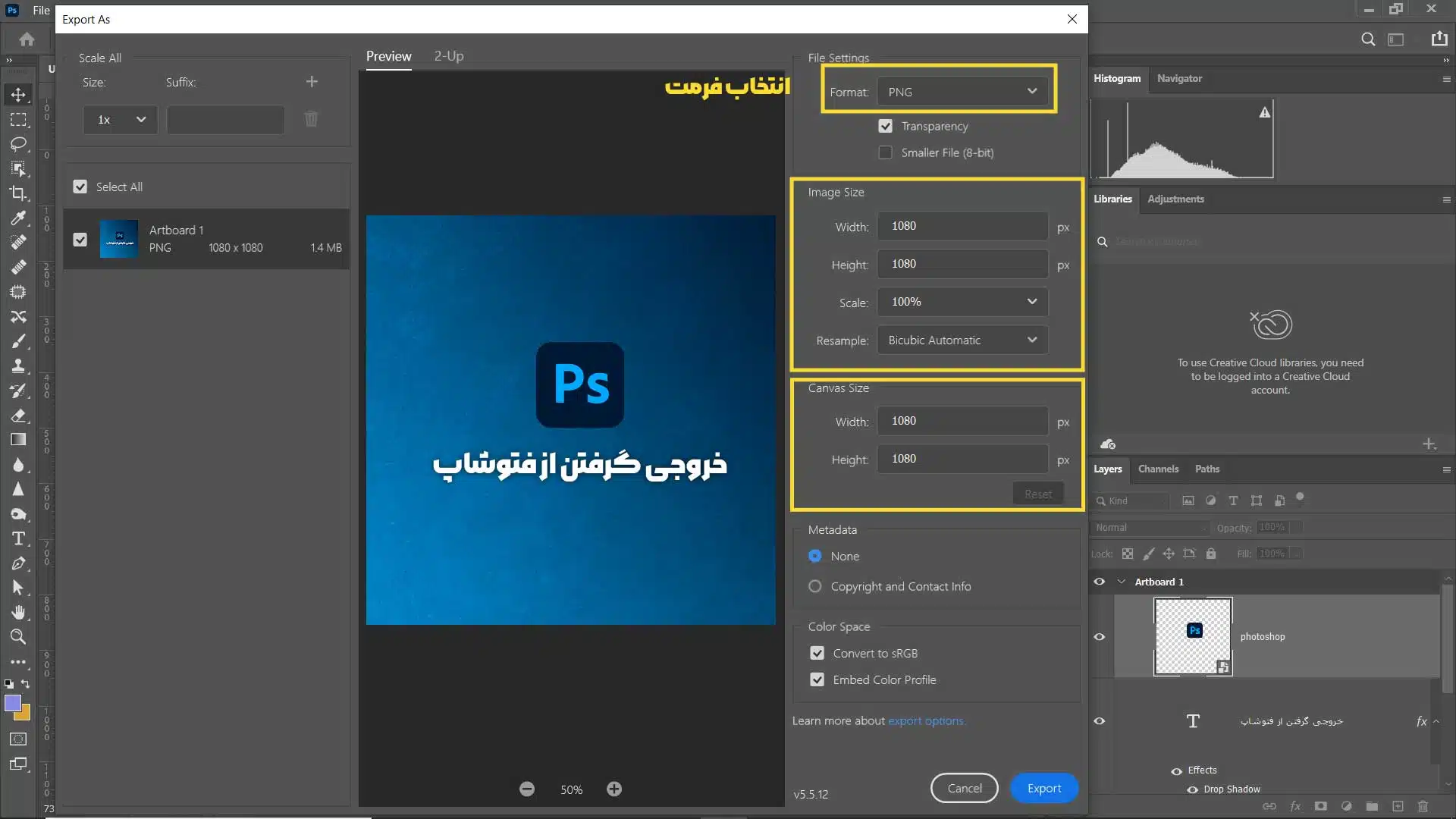1456x819 pixels.
Task: Click the Width input field in Image Size
Action: tap(963, 226)
